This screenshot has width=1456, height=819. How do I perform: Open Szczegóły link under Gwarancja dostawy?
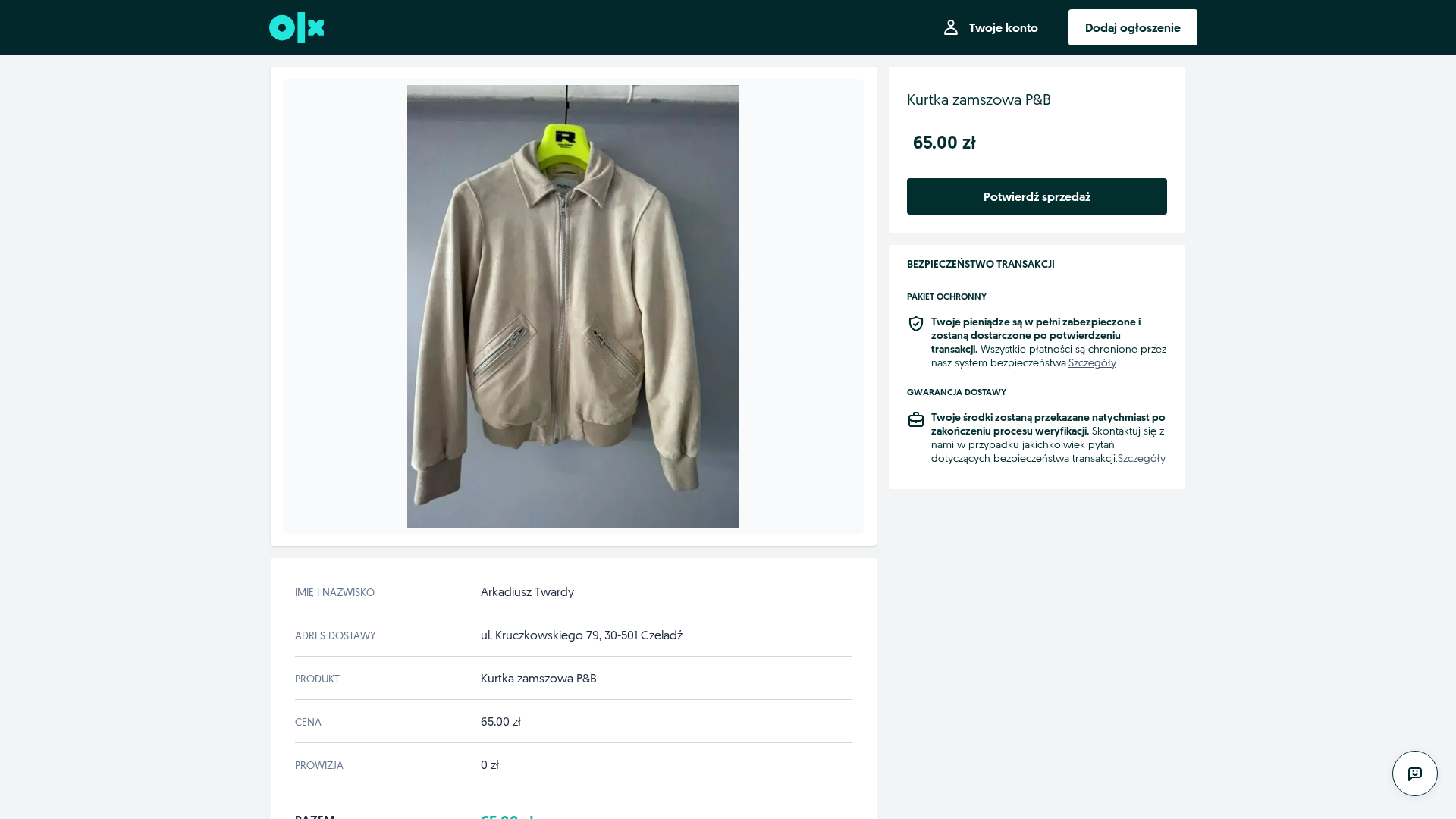(1141, 459)
